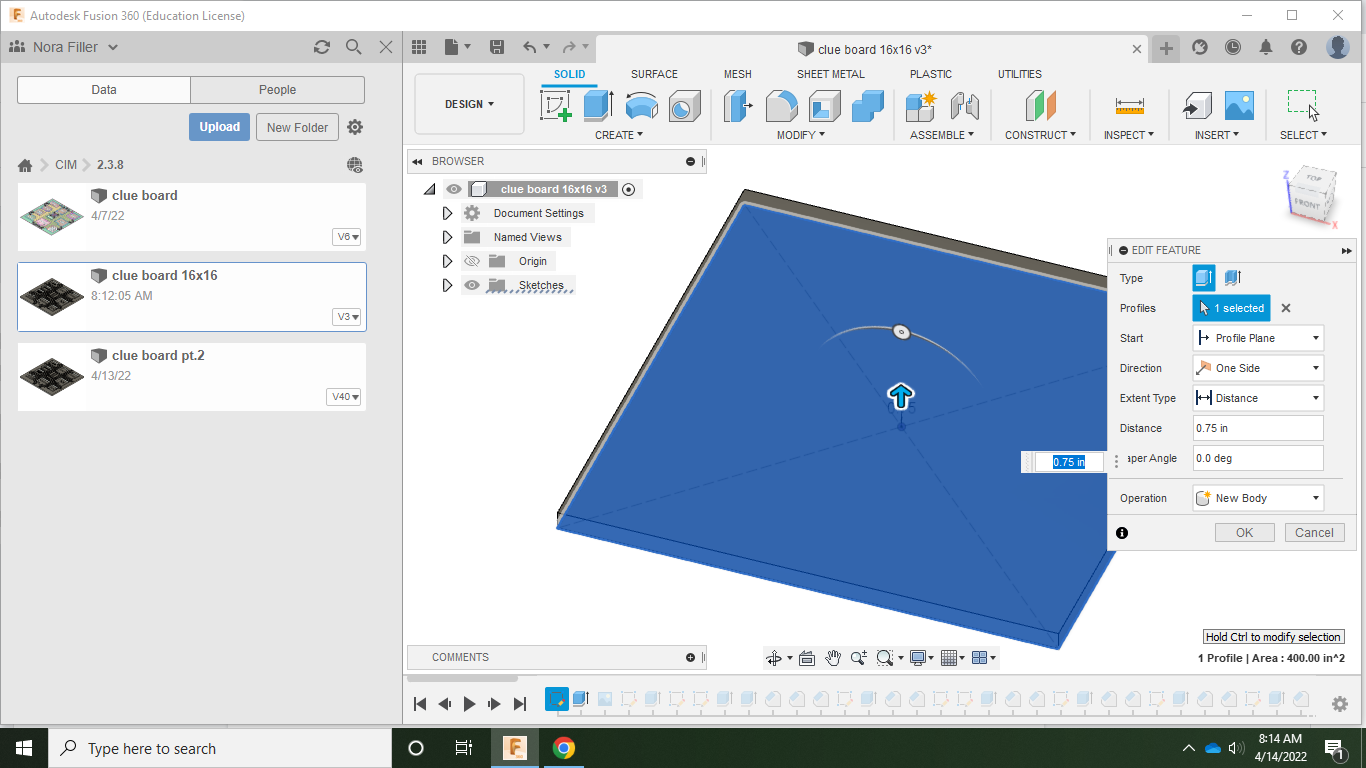
Task: Open the Operation dropdown showing New Body
Action: (x=1258, y=498)
